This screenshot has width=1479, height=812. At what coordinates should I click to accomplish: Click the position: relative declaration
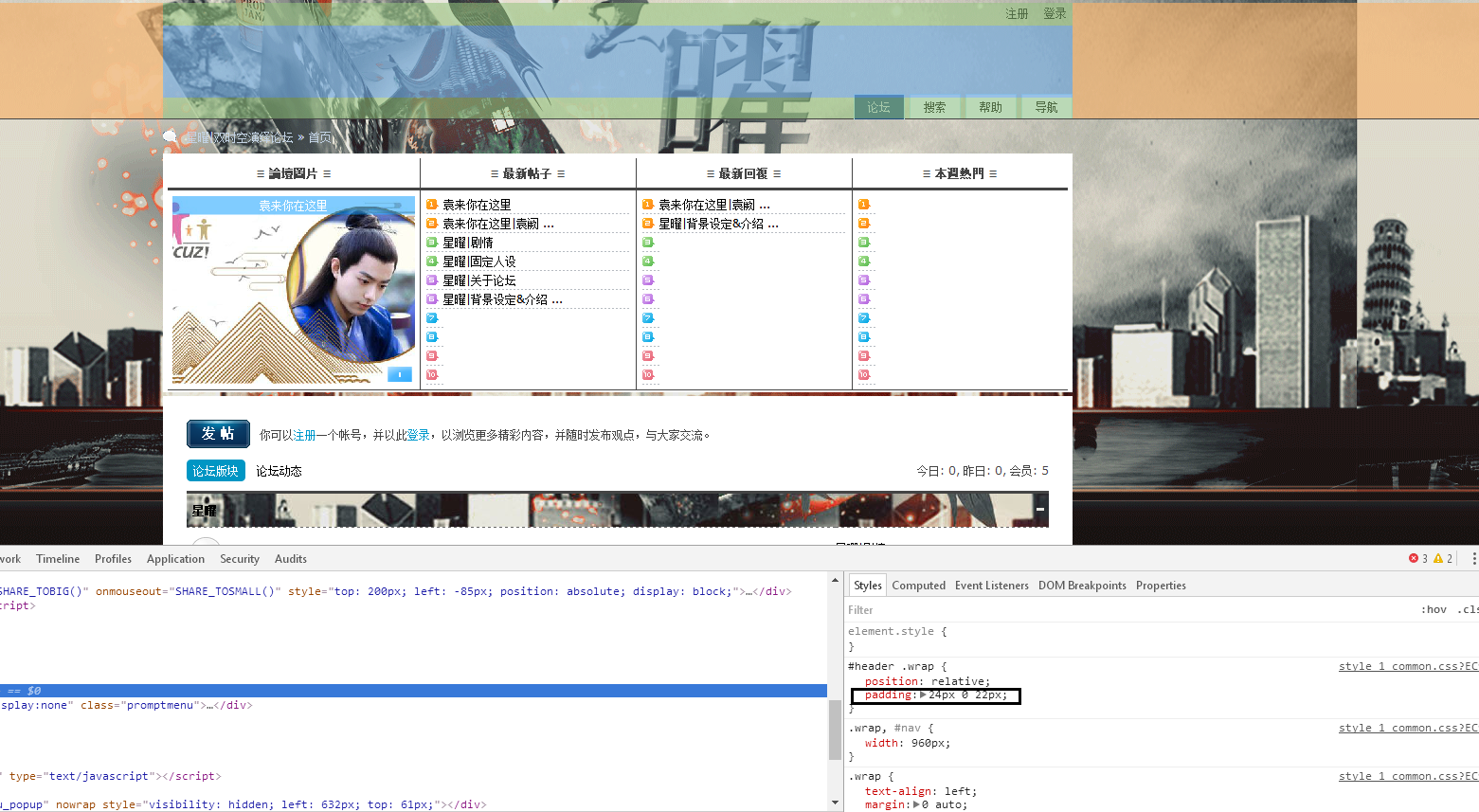point(928,681)
